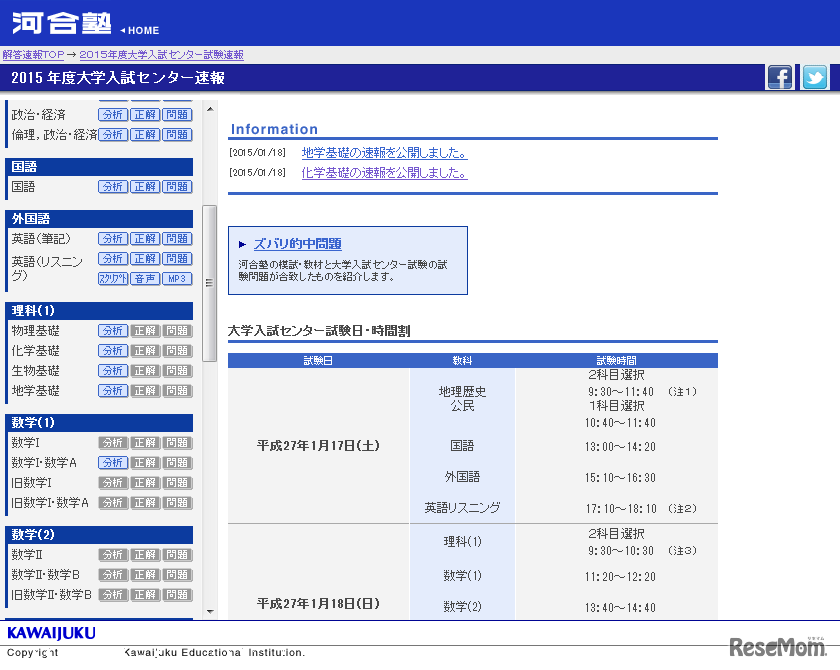Screen dimensions: 840x670
Task: Open 問題 for 数学II・数学B
Action: tap(176, 574)
